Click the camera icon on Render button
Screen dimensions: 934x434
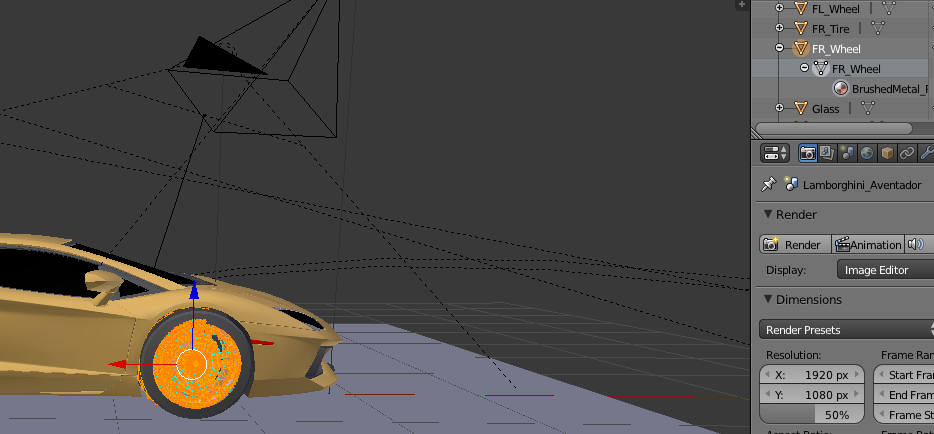(x=771, y=244)
